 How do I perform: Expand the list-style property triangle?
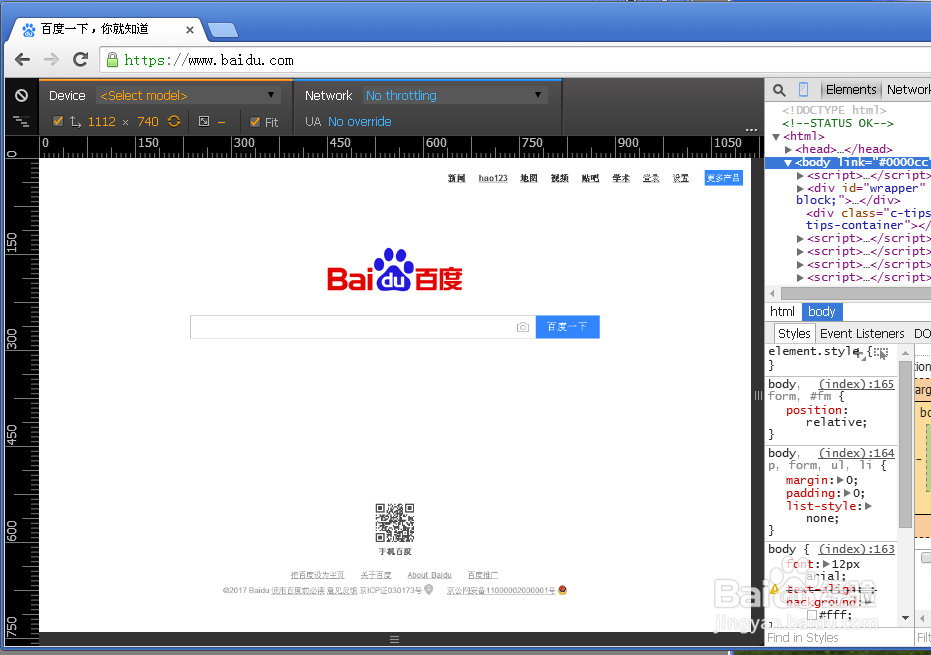tap(868, 506)
